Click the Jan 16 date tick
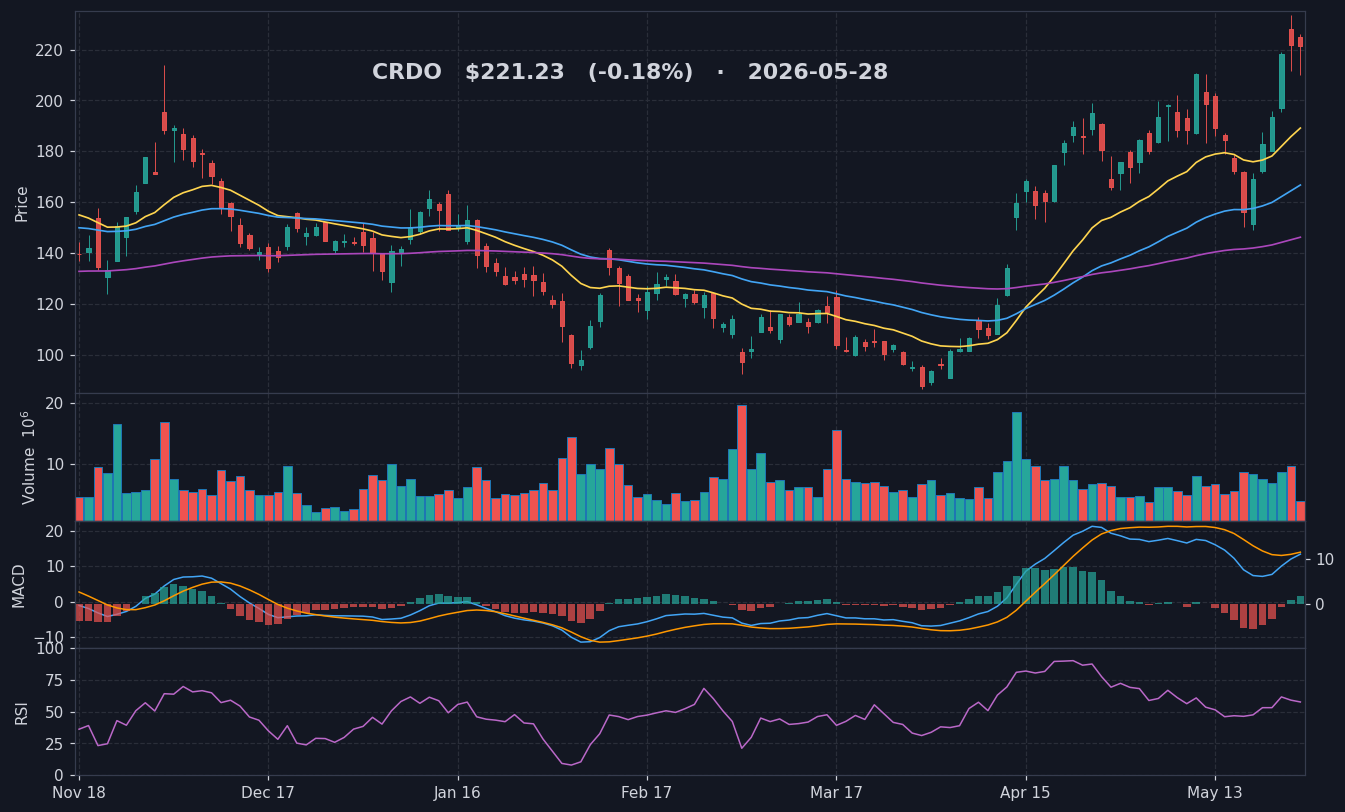Viewport: 1345px width, 812px height. click(458, 793)
